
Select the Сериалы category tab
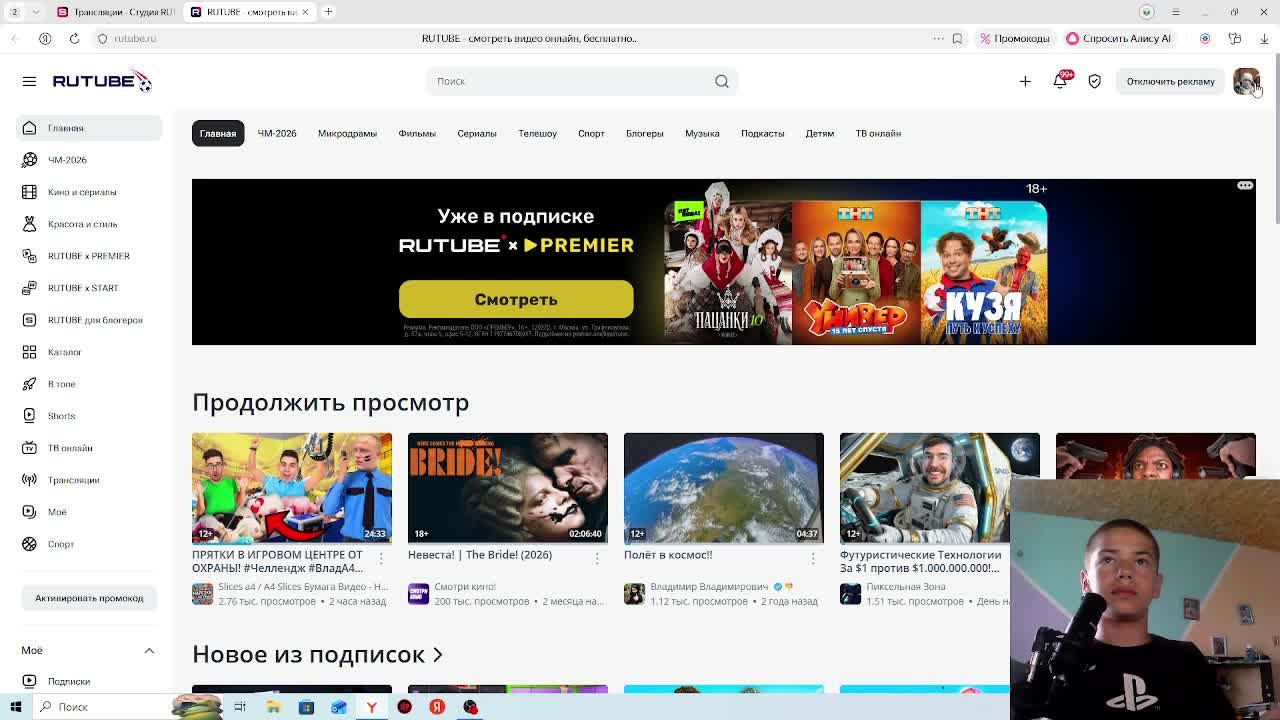(x=477, y=133)
